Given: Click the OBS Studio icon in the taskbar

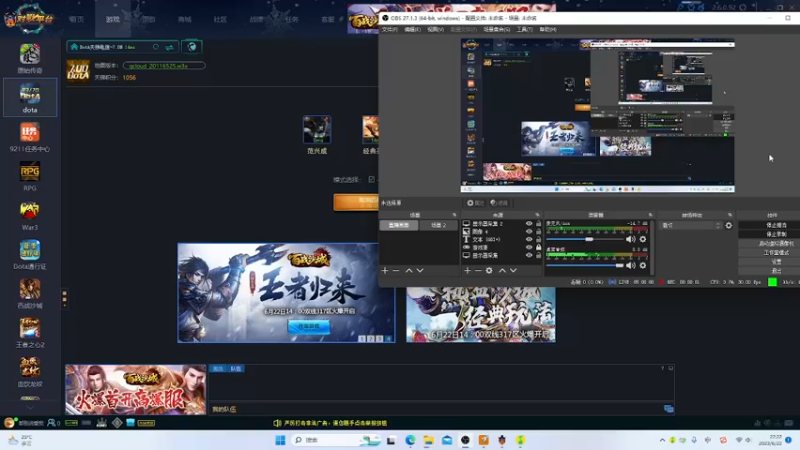Looking at the screenshot, I should (465, 440).
